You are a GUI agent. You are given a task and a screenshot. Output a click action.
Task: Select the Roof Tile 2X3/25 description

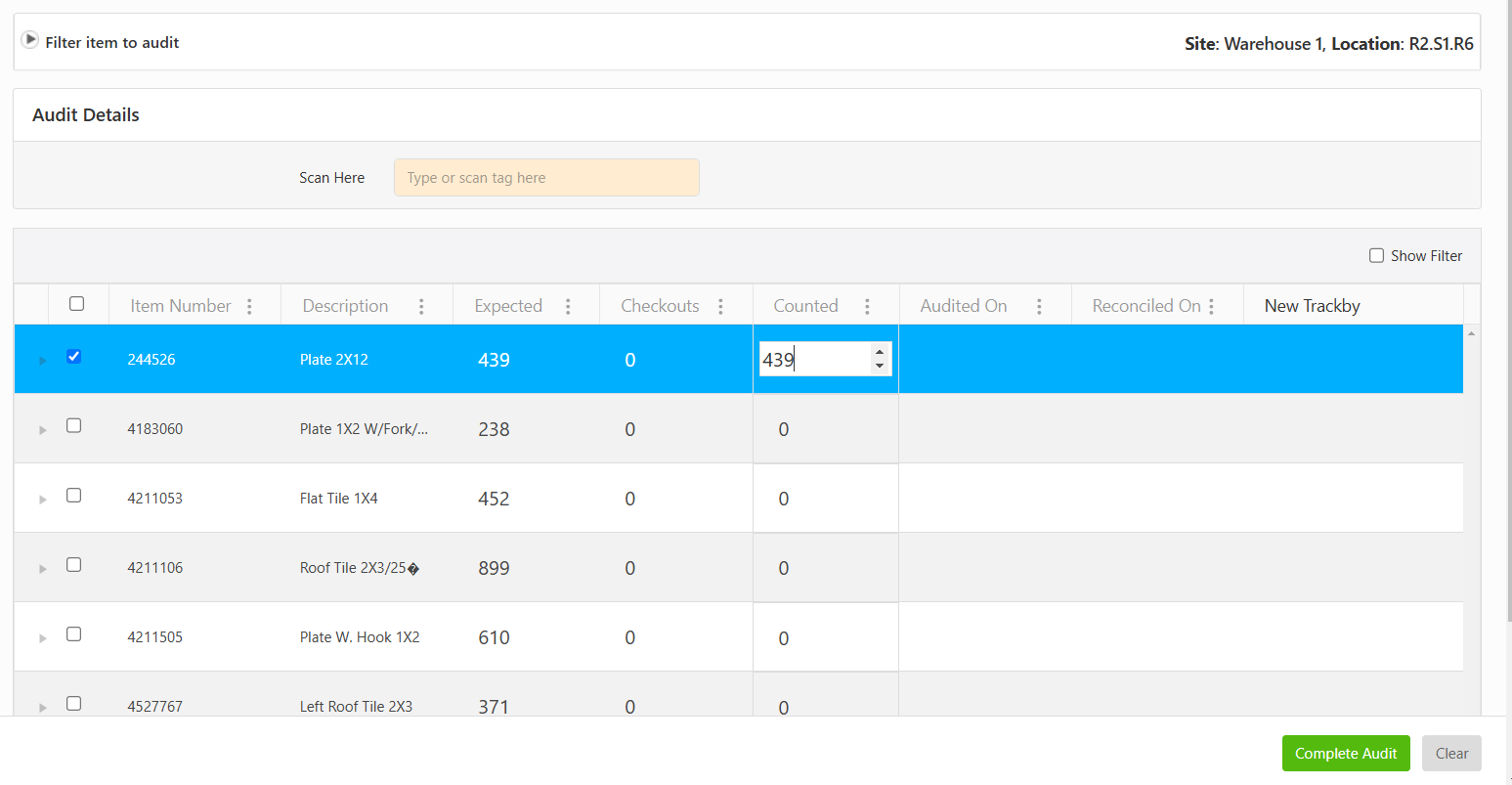tap(359, 568)
